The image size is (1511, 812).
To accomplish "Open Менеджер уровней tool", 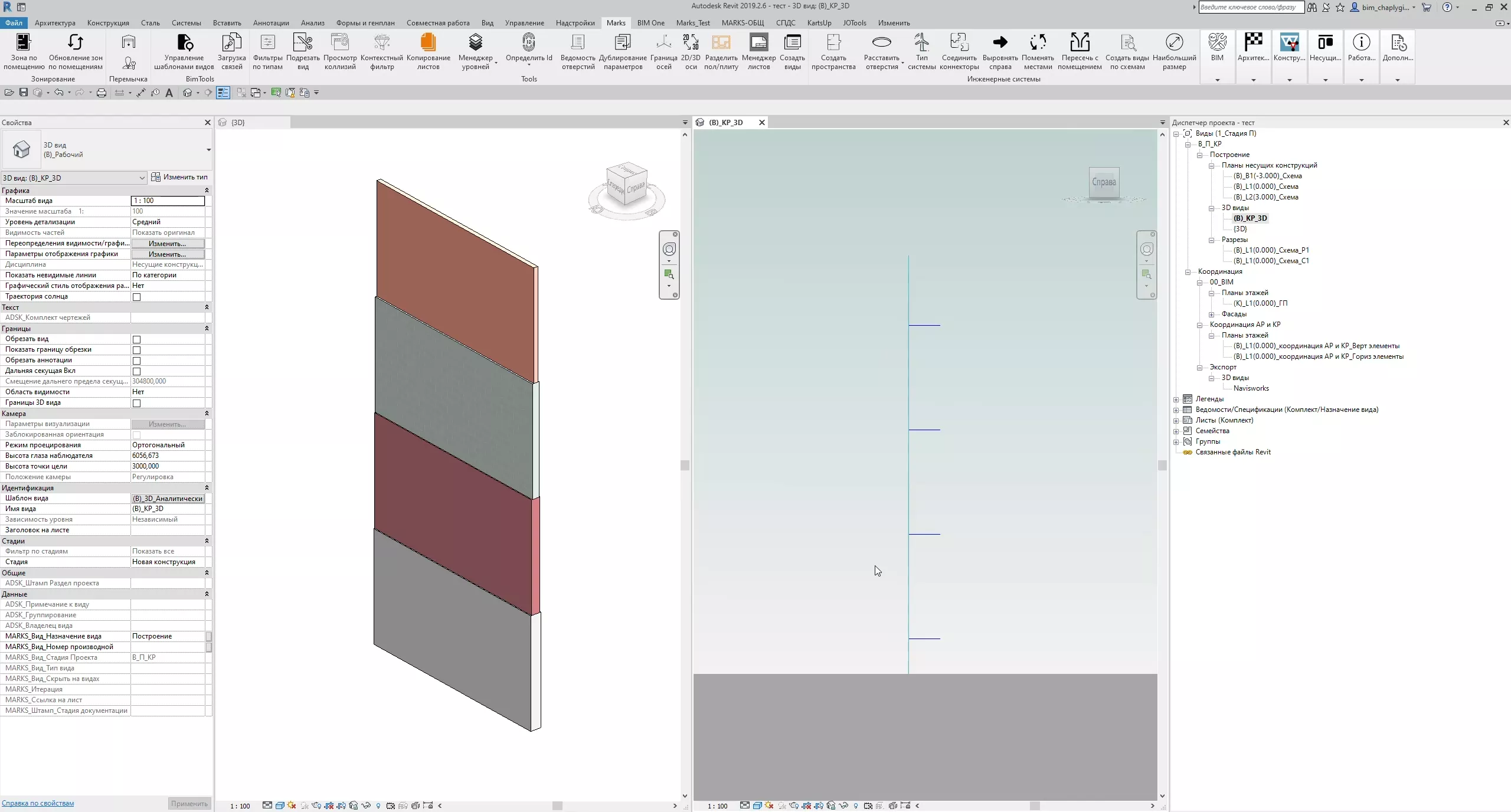I will pyautogui.click(x=475, y=43).
